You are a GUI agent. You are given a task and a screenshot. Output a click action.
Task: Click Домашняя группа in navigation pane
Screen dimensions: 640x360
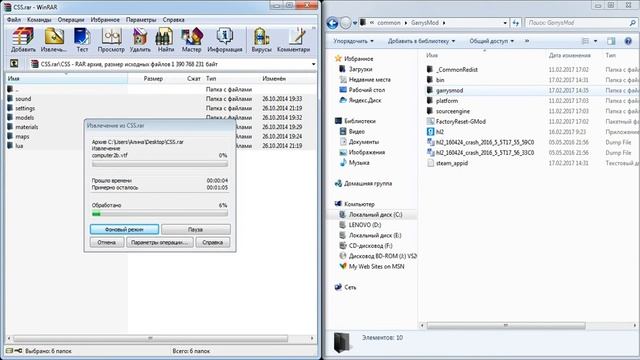pos(363,184)
